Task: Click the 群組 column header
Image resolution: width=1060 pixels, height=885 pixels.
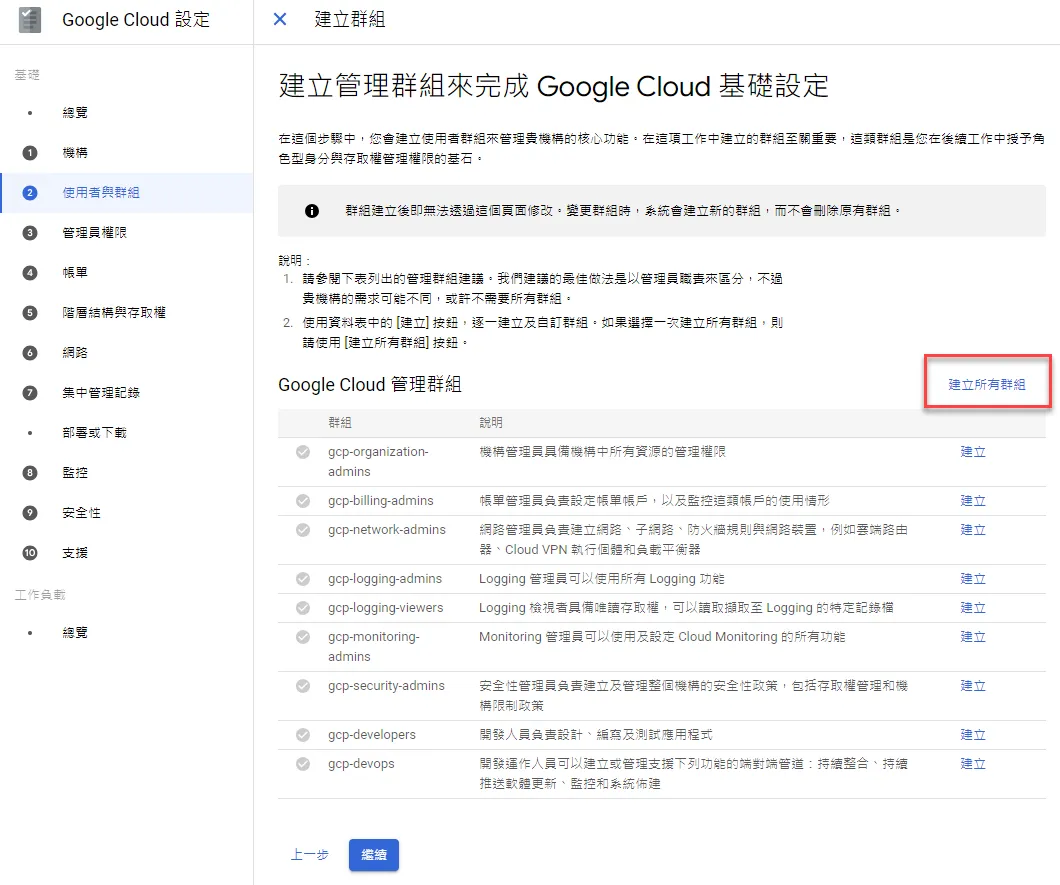Action: click(340, 423)
